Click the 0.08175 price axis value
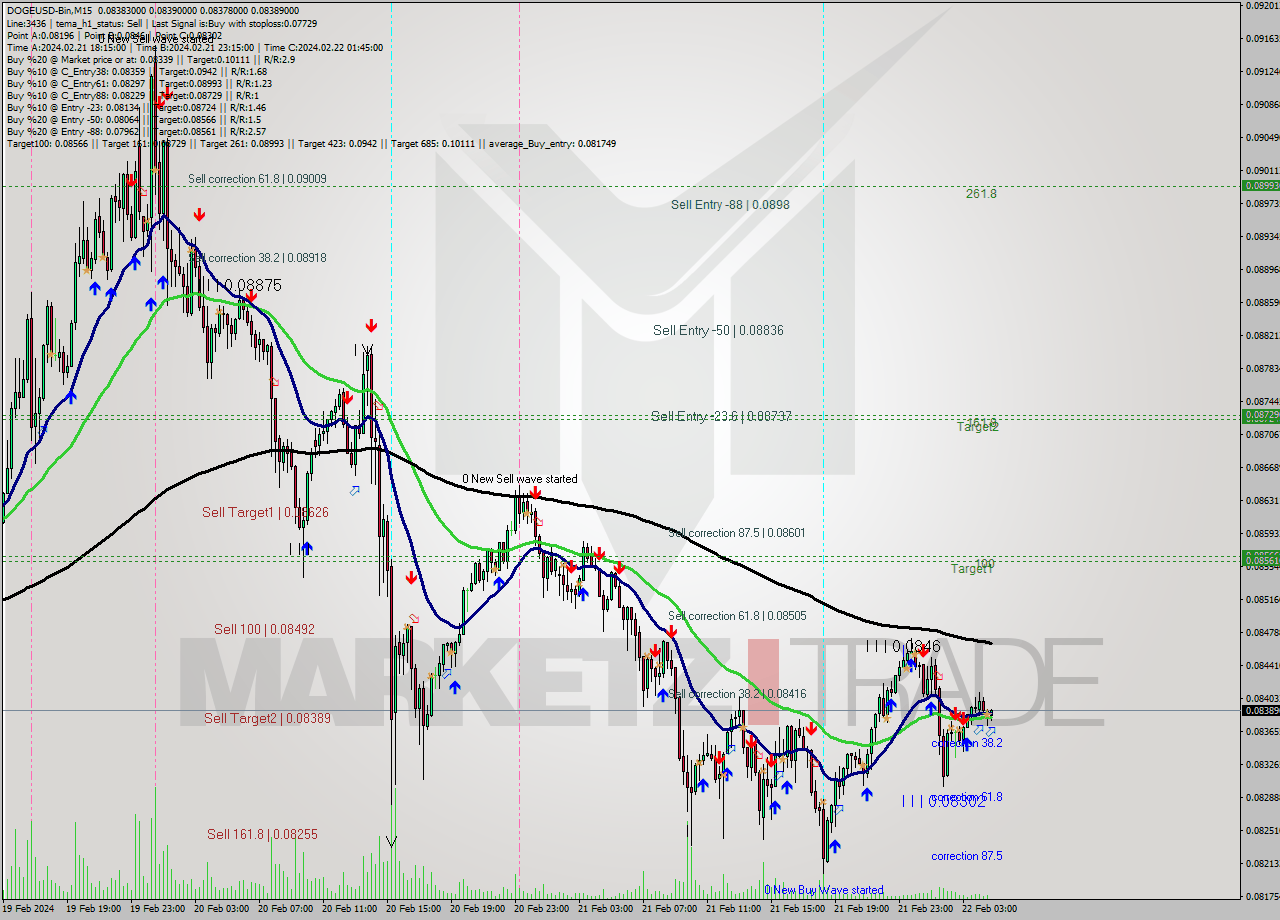 (x=1261, y=896)
